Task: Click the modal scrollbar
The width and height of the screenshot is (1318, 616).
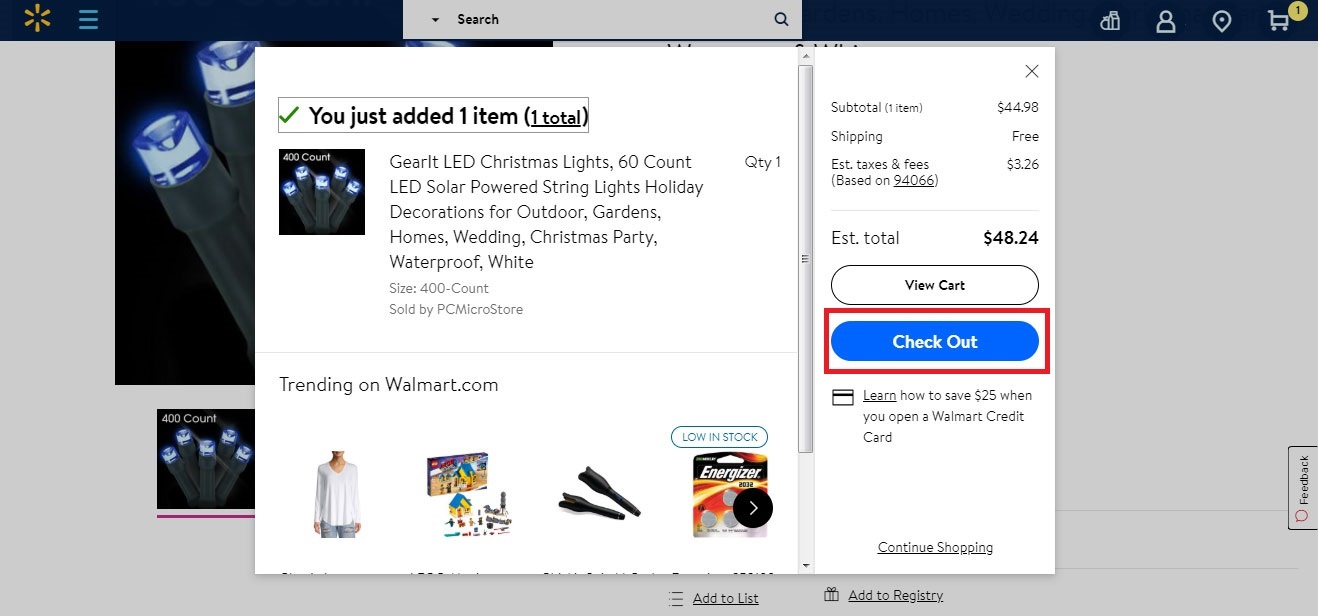Action: click(x=805, y=258)
